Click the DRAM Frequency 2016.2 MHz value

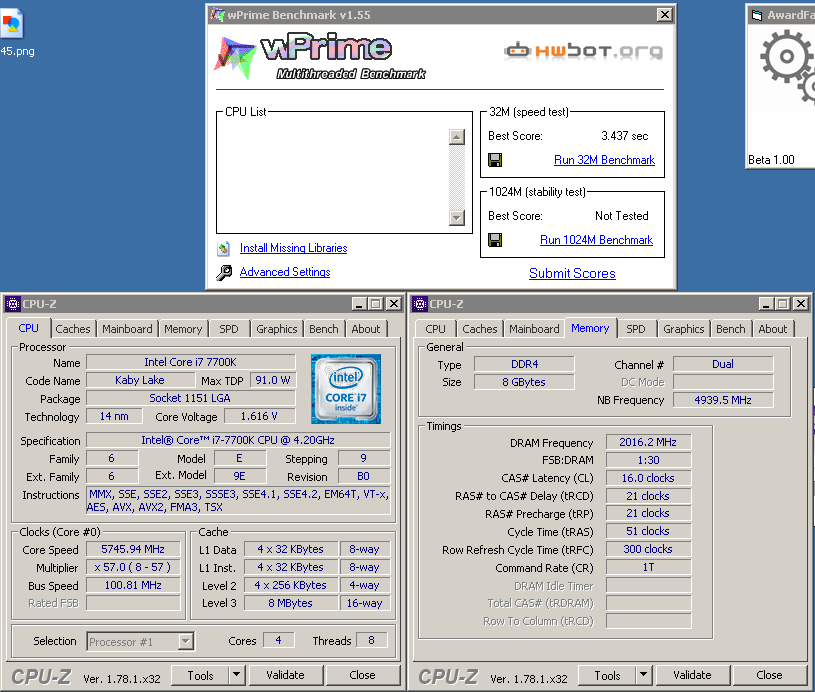(648, 442)
